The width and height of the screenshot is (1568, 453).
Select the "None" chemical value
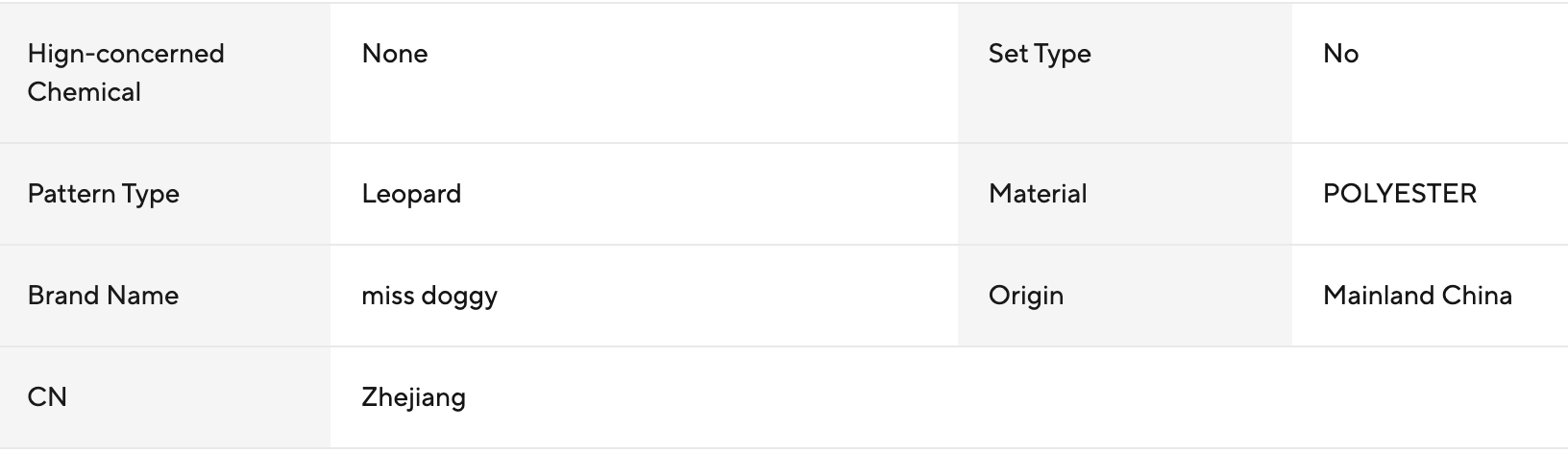point(395,54)
